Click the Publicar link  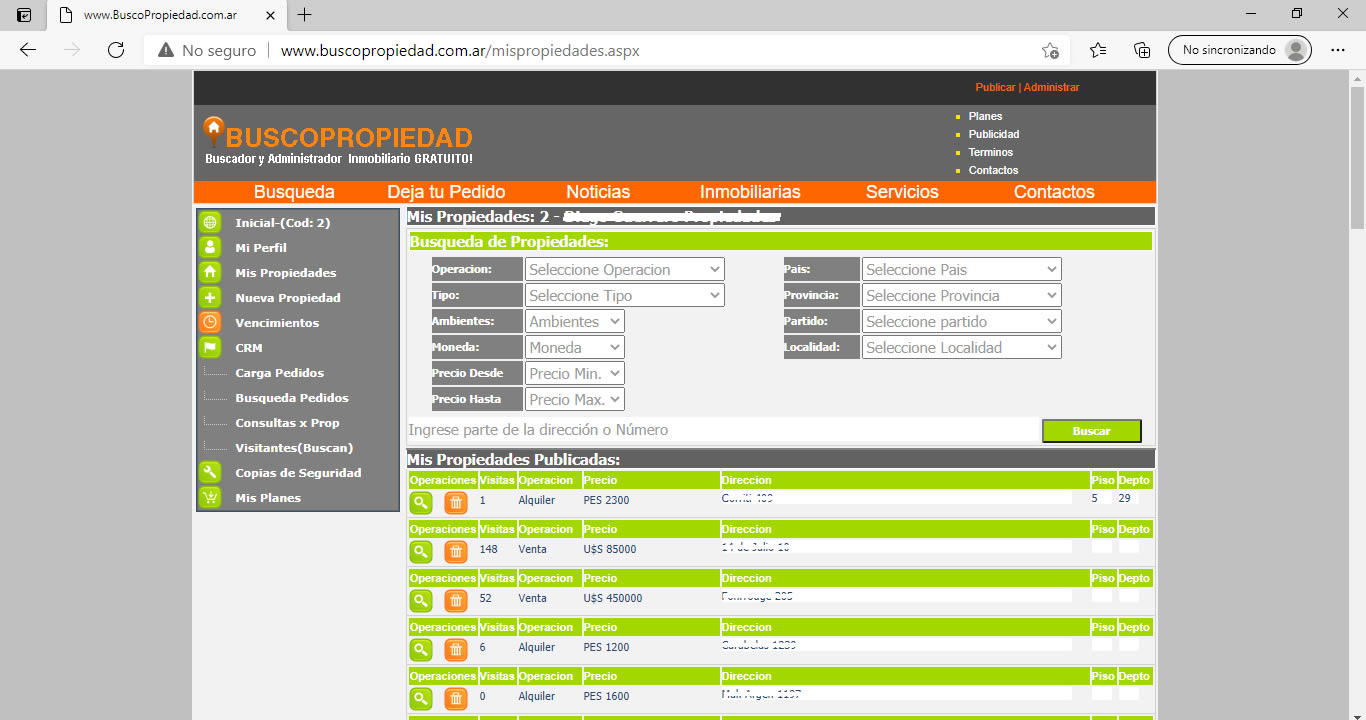tap(995, 88)
